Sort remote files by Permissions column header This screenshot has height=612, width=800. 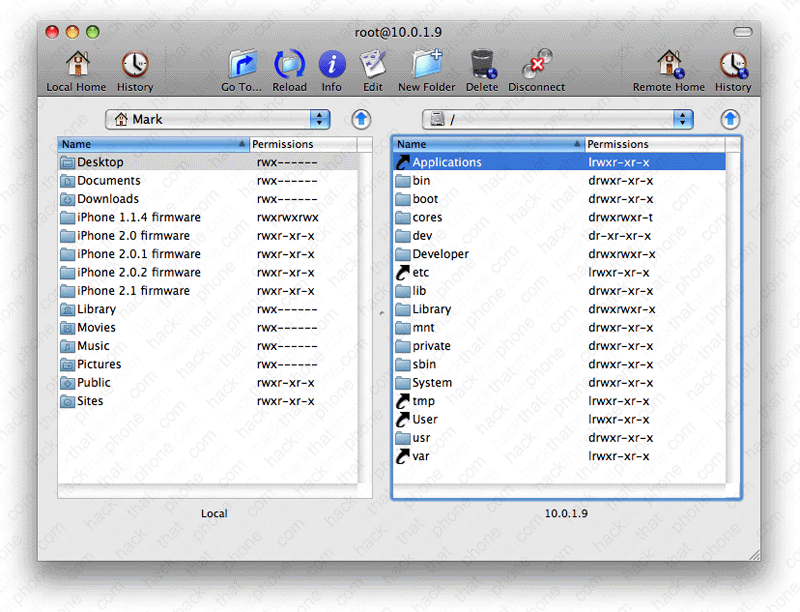coord(660,144)
